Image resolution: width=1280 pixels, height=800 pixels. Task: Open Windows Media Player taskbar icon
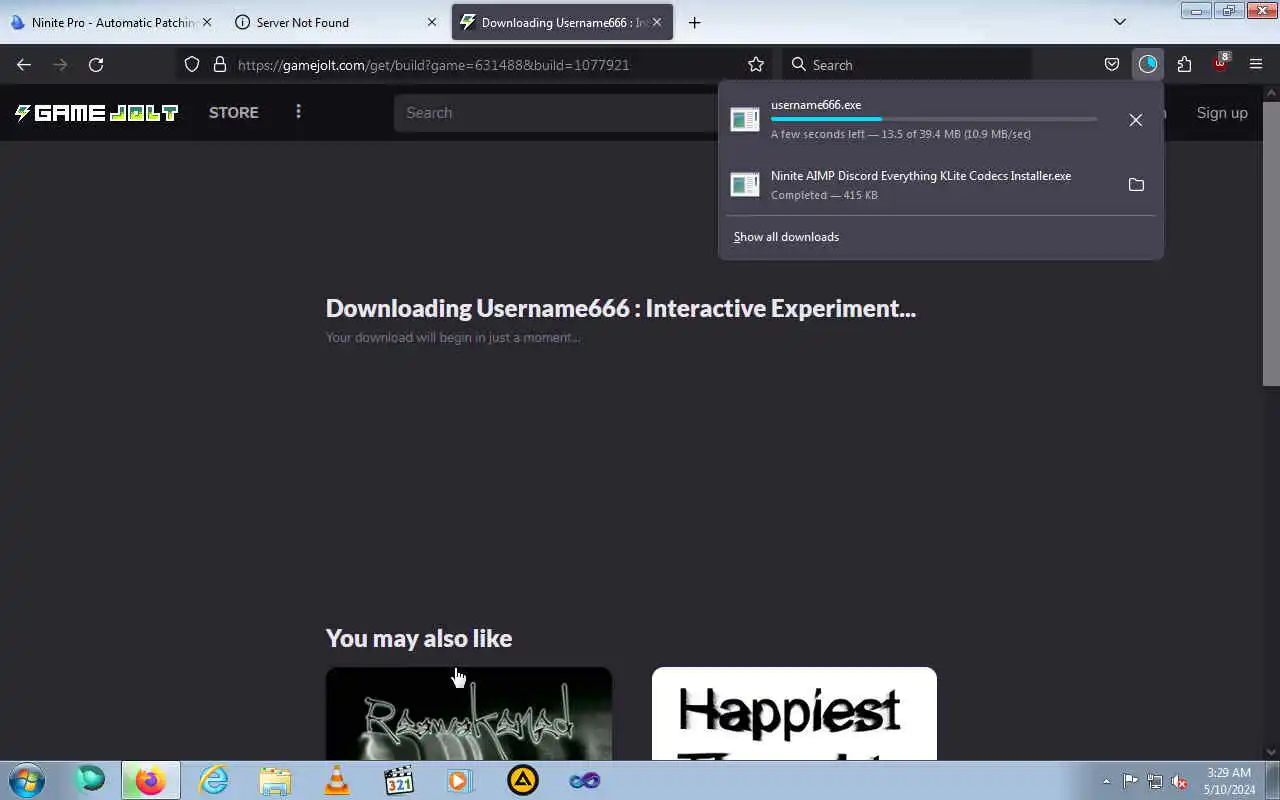460,780
